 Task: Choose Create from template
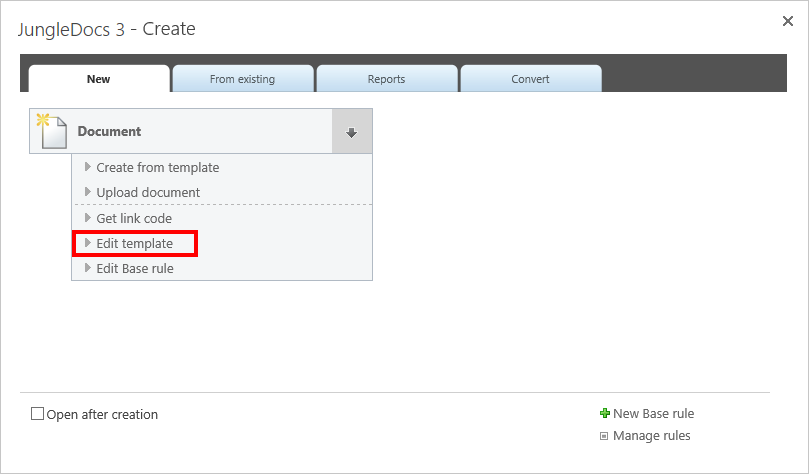click(157, 168)
